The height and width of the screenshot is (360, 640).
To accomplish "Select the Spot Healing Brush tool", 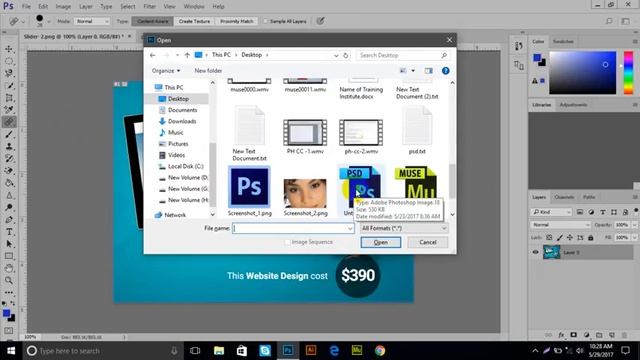I will click(9, 122).
